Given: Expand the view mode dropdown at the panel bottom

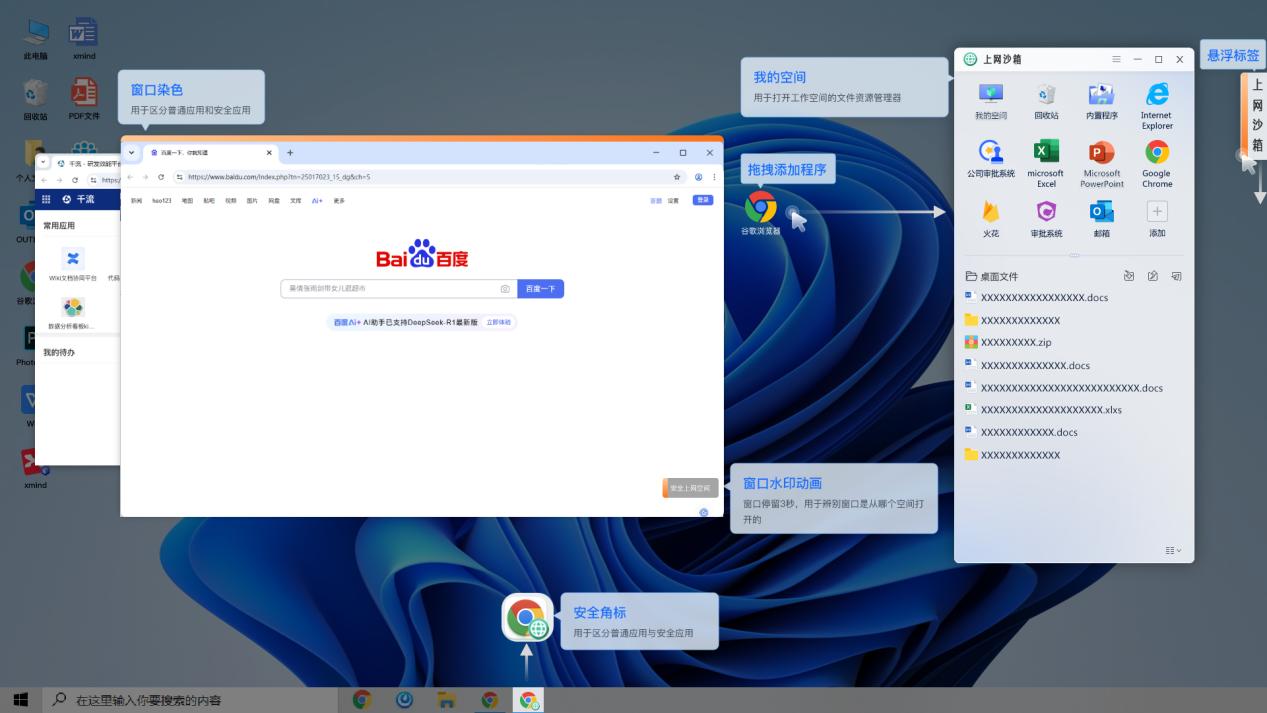Looking at the screenshot, I should pos(1173,551).
